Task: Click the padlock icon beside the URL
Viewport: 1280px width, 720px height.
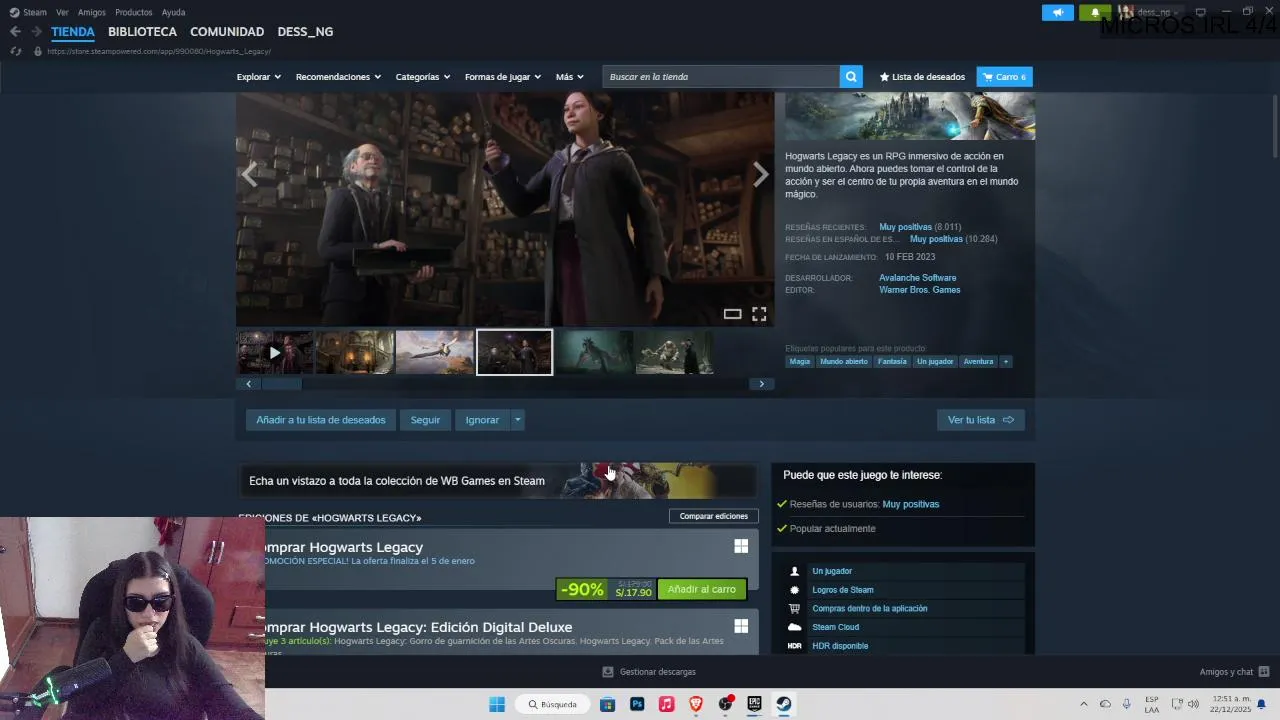Action: coord(38,51)
